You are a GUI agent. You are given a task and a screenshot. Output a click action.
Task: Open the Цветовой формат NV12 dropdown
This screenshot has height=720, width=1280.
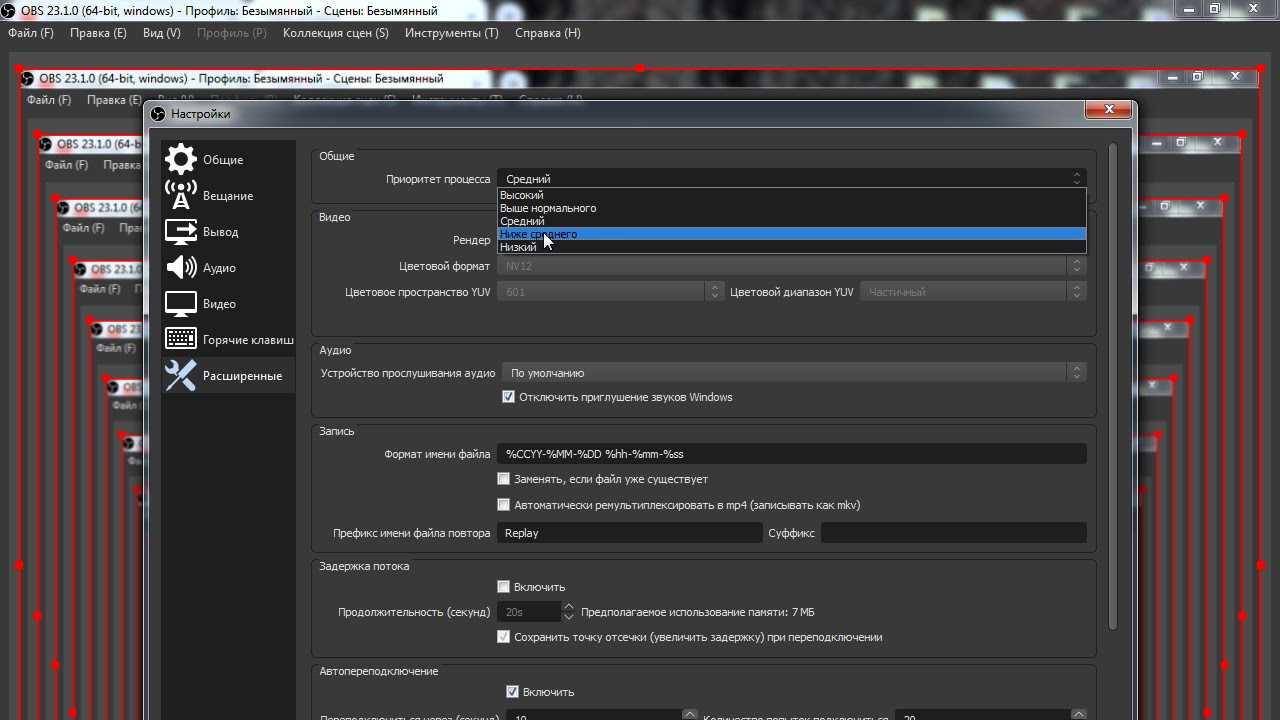click(791, 266)
